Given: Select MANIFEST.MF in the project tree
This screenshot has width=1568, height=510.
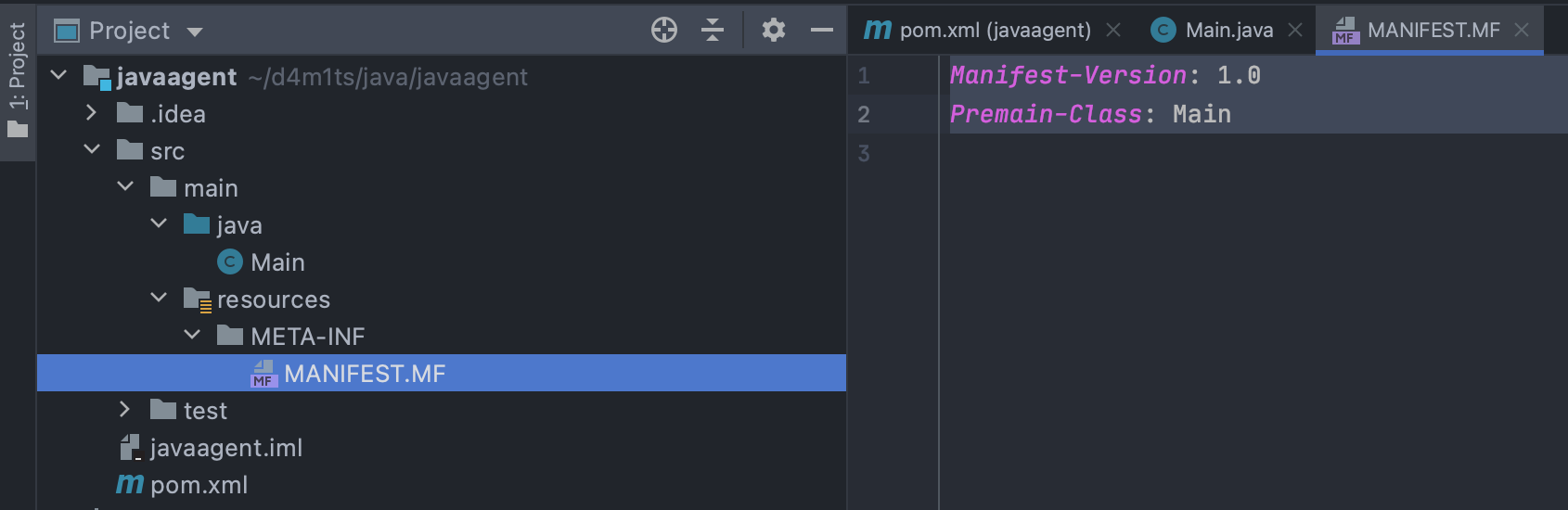Looking at the screenshot, I should point(364,374).
